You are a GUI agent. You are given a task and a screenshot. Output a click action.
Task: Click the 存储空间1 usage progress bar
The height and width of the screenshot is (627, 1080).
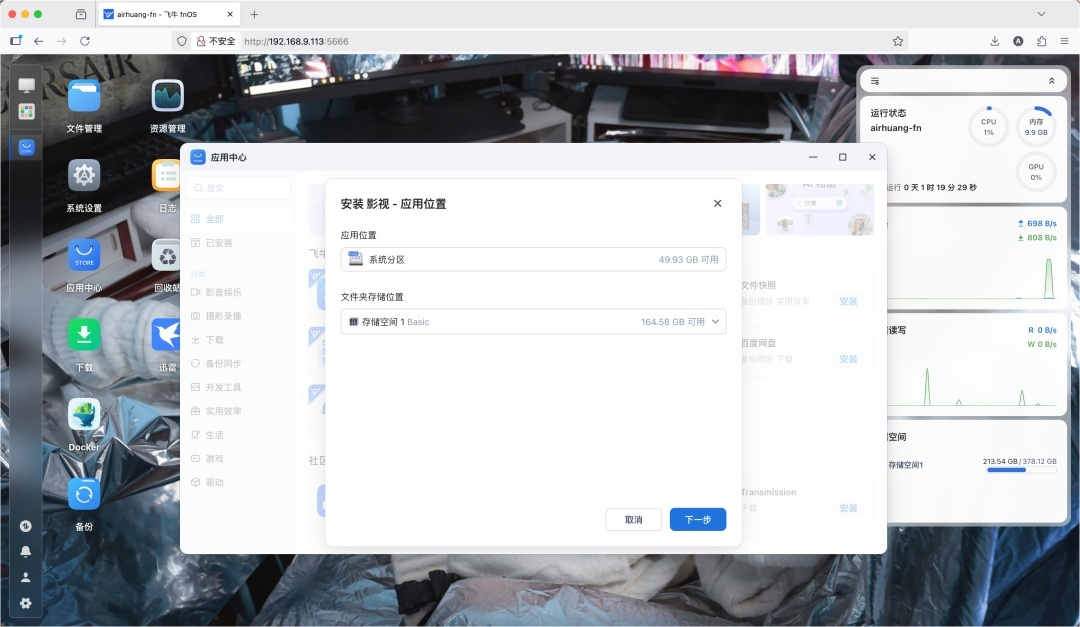click(x=1021, y=471)
